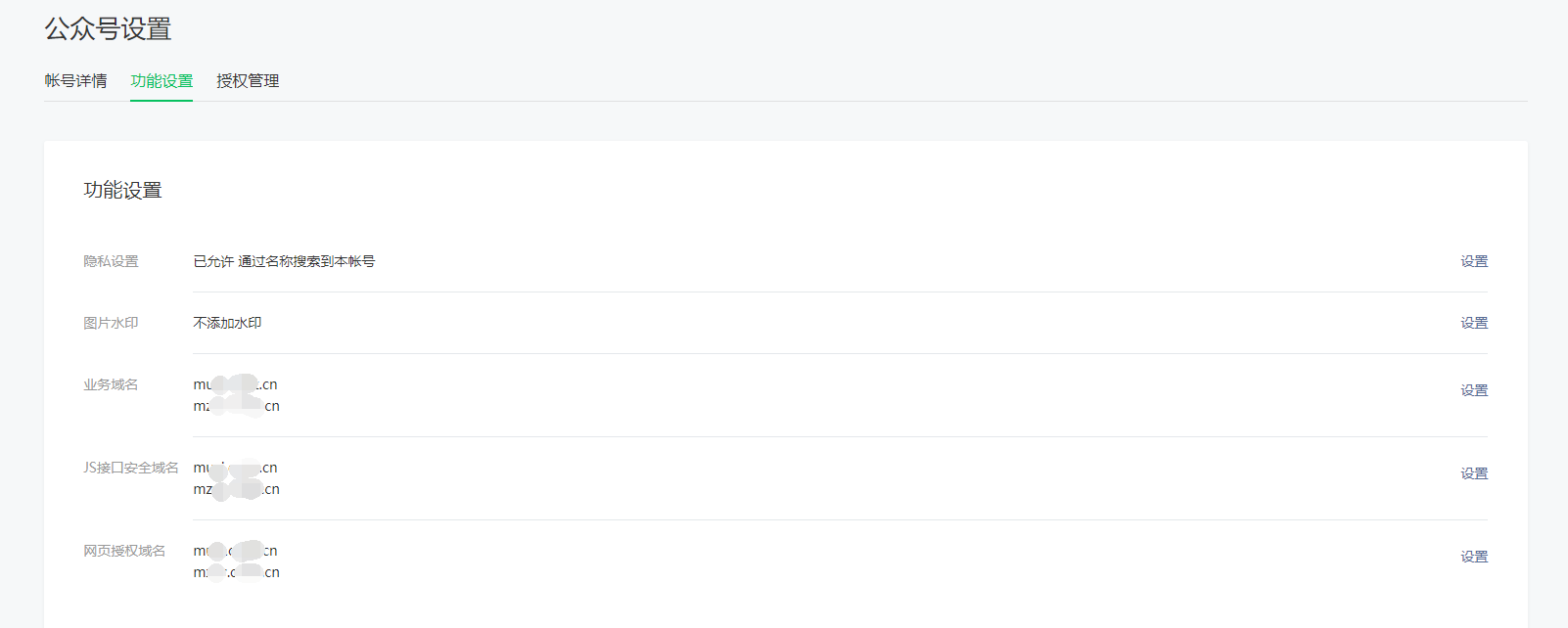Click the 网页授权域名 row label
The height and width of the screenshot is (628, 1568).
coord(124,551)
